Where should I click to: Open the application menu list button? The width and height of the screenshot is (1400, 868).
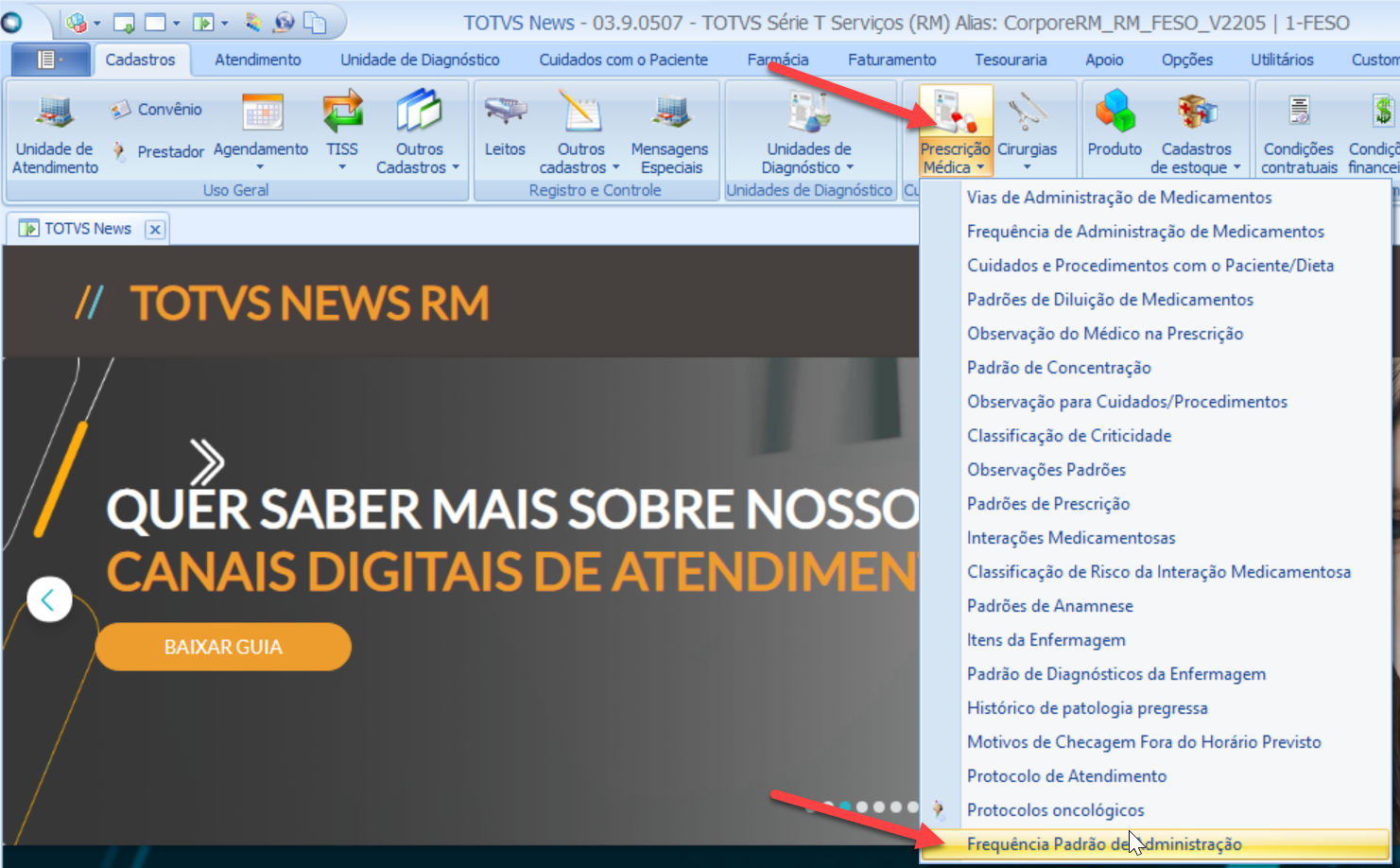coord(51,60)
